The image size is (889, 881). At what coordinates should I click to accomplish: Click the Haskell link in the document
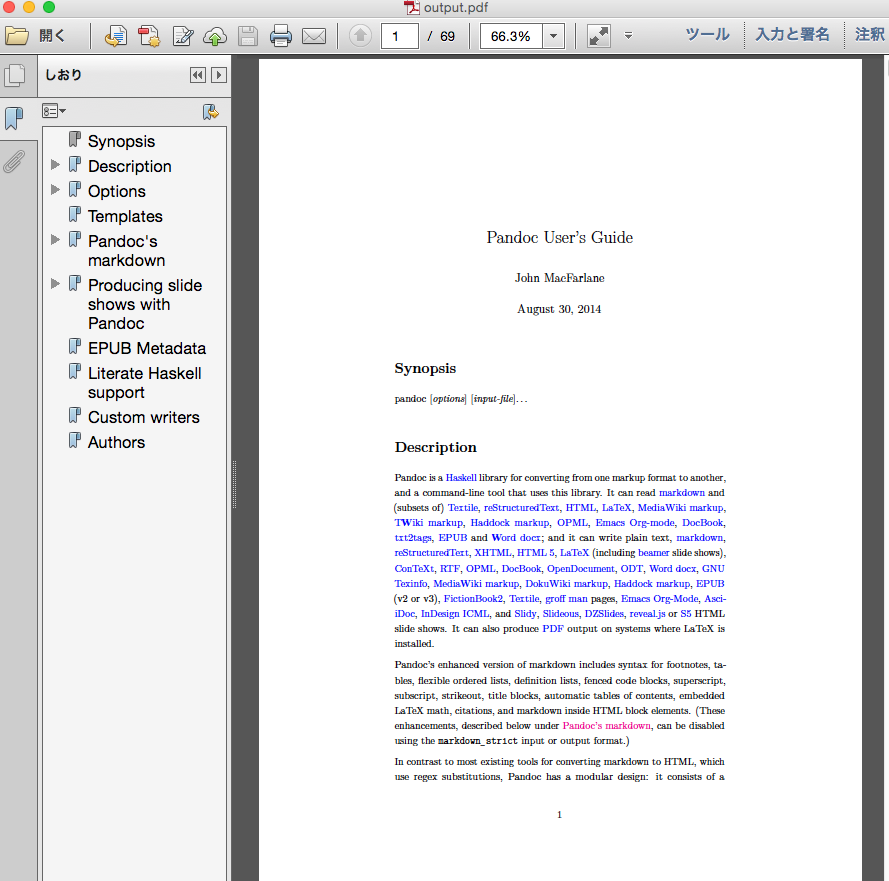point(461,478)
